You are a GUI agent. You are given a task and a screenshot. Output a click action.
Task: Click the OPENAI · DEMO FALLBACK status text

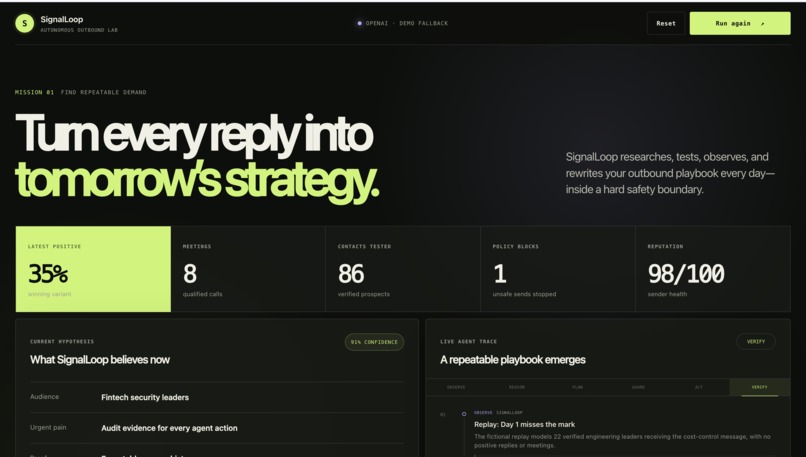(407, 23)
